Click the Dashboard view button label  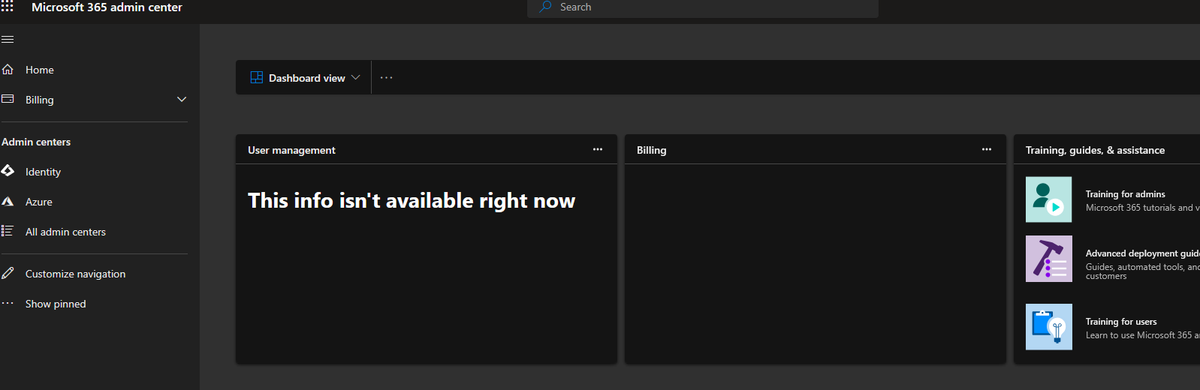(307, 78)
